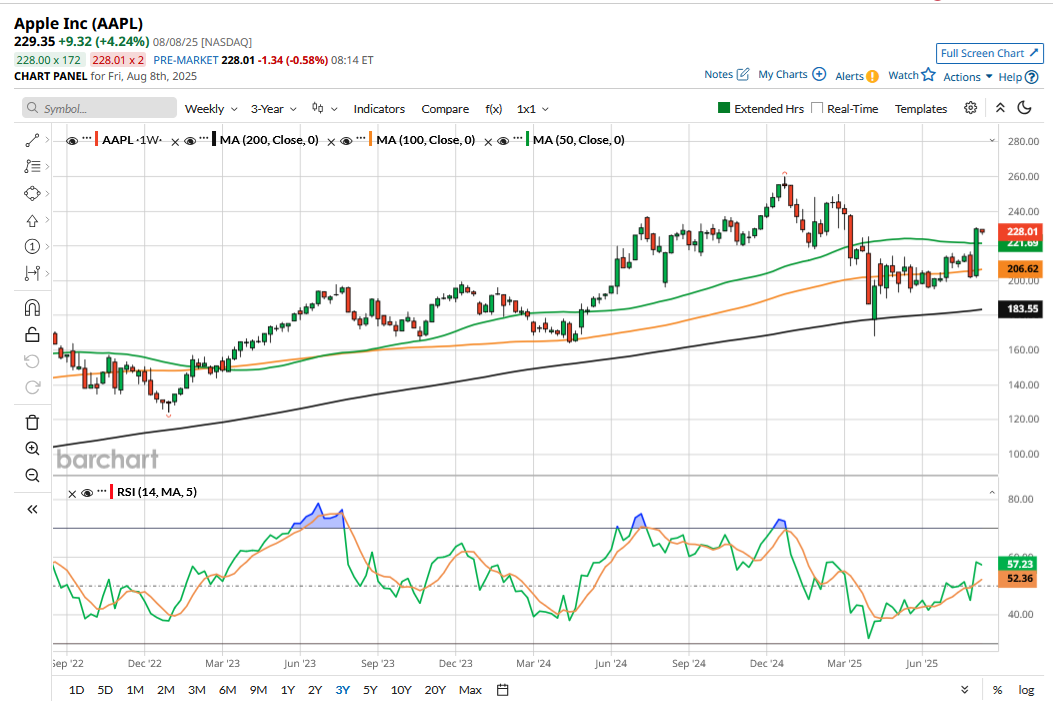Click the orange MA (100, Close, 0) color swatch

click(x=371, y=140)
